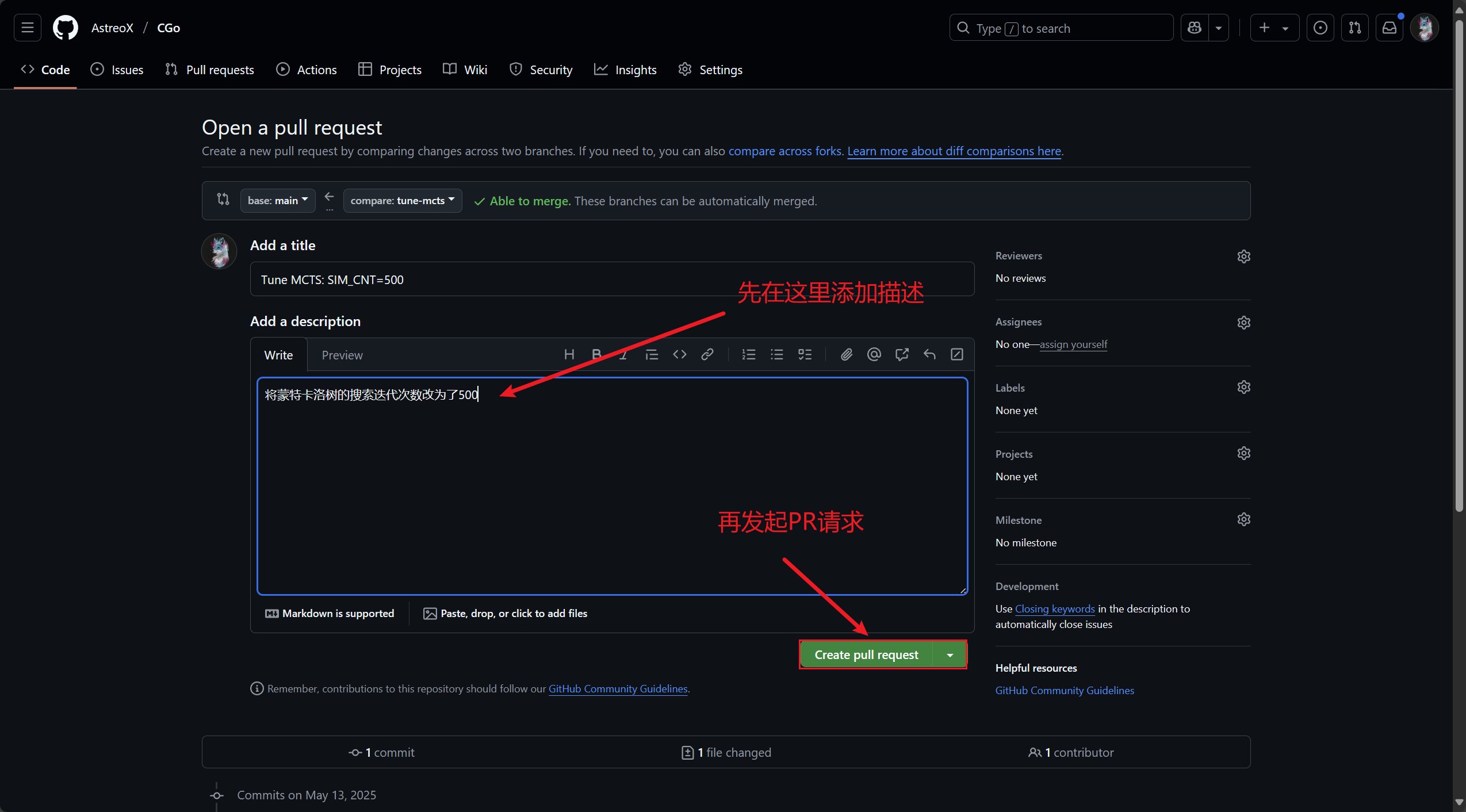Switch to the Preview tab
Screen dimensions: 1466x812
tap(342, 355)
